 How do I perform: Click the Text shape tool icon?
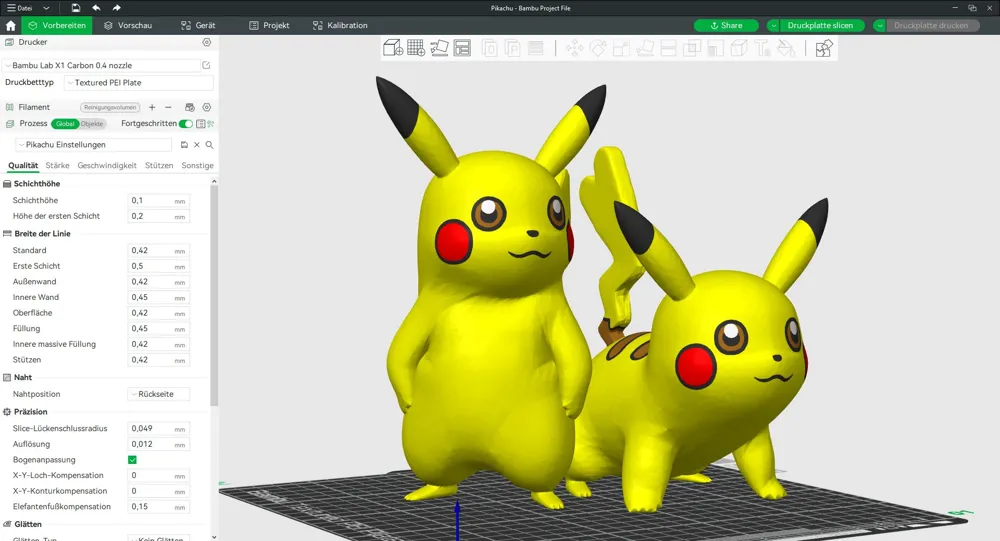pyautogui.click(x=762, y=48)
